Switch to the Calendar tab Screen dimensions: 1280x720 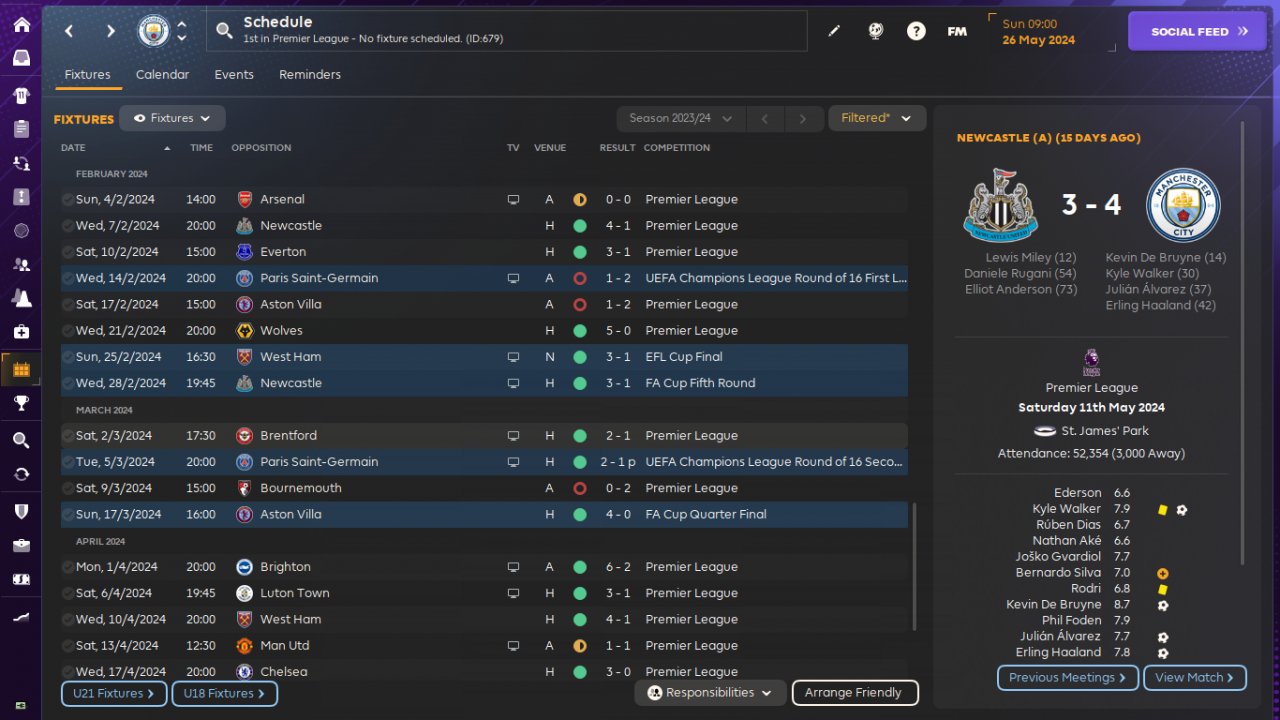point(162,75)
